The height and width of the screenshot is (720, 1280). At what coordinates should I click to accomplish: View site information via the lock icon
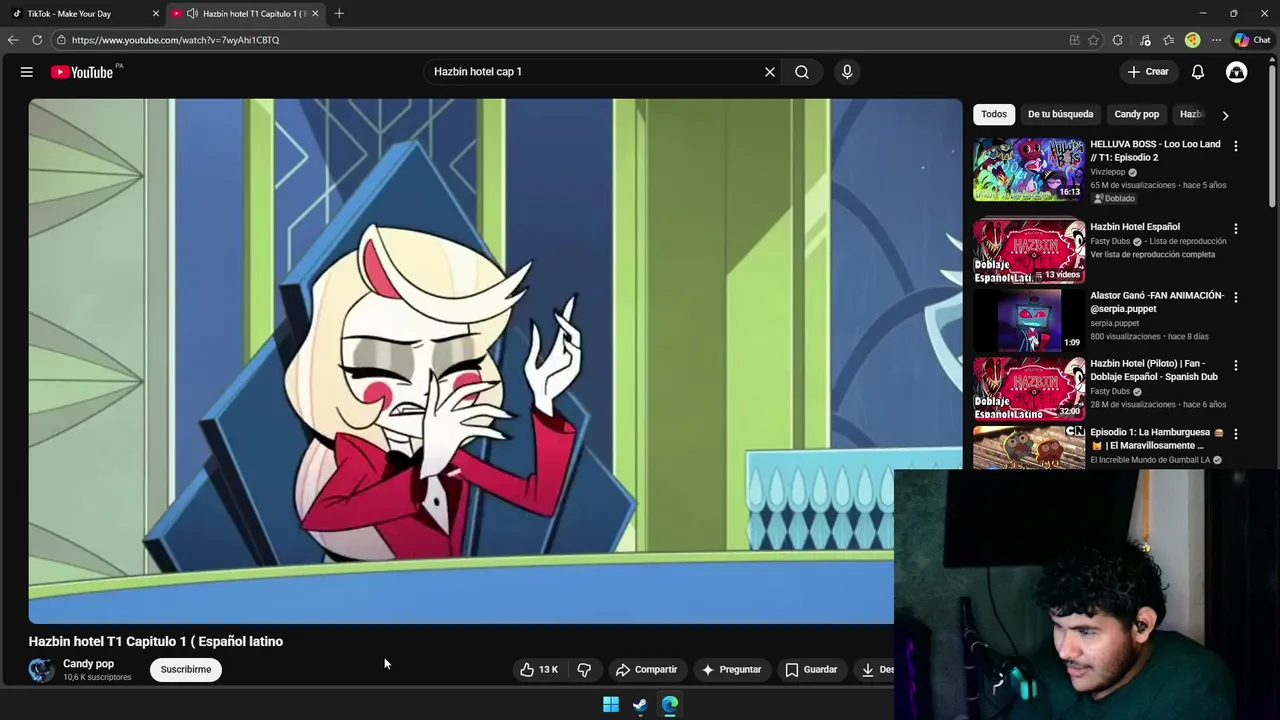(x=61, y=40)
